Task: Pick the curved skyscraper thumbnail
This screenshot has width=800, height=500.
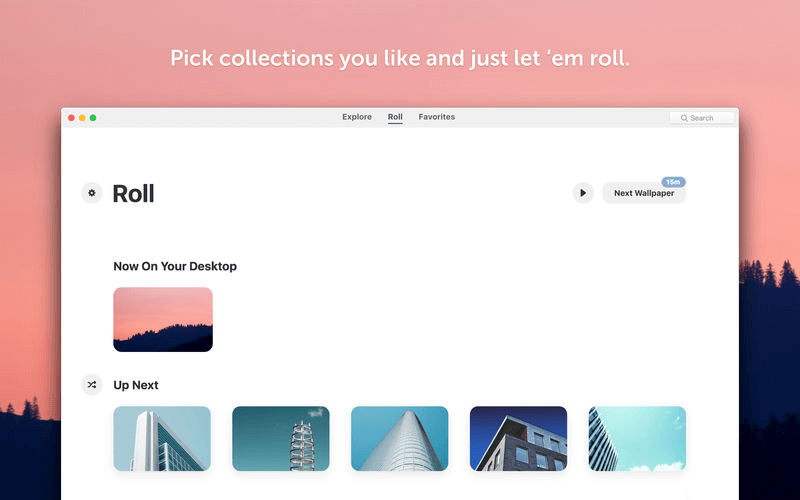Action: (x=399, y=438)
